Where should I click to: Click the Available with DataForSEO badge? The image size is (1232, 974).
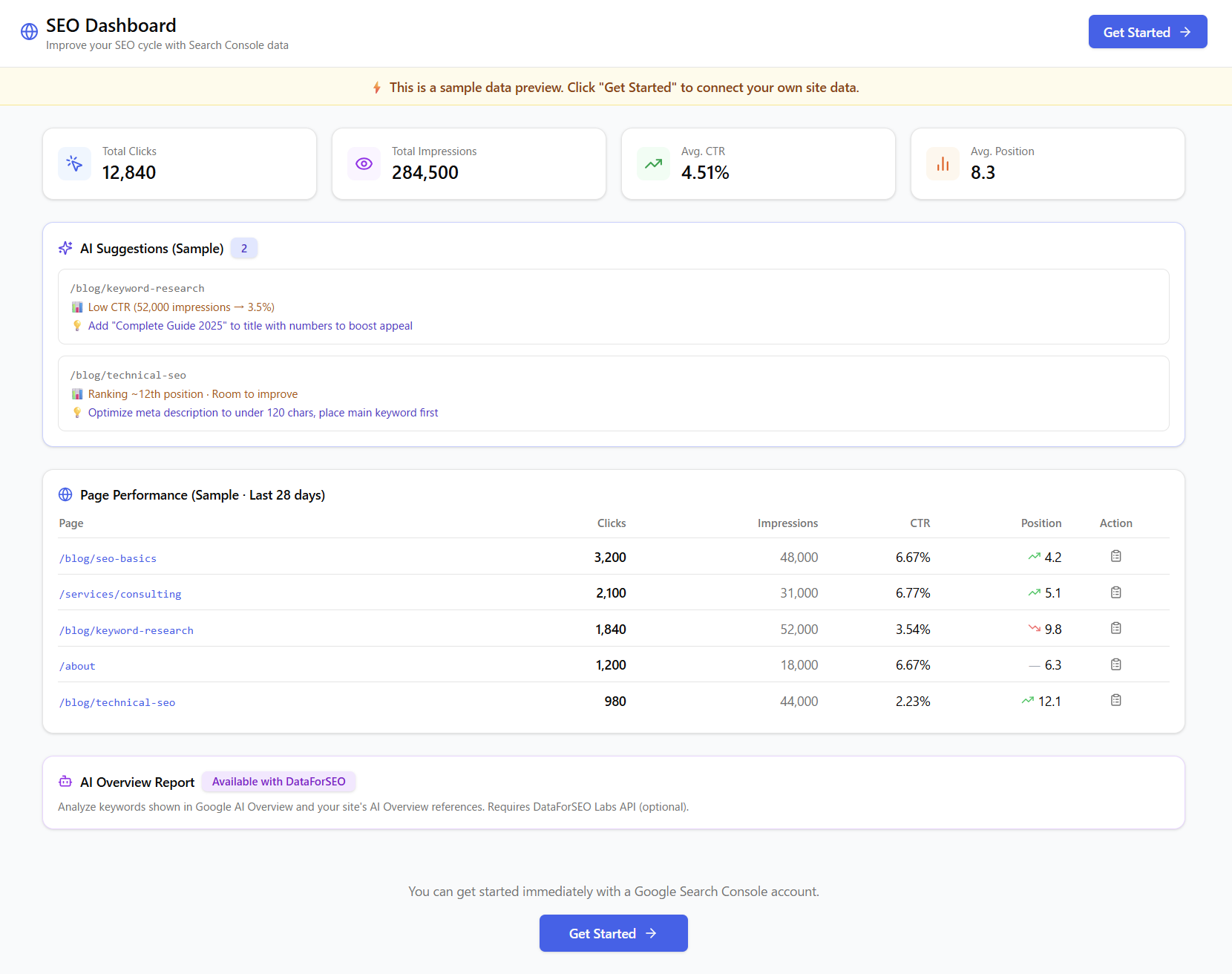click(x=278, y=782)
